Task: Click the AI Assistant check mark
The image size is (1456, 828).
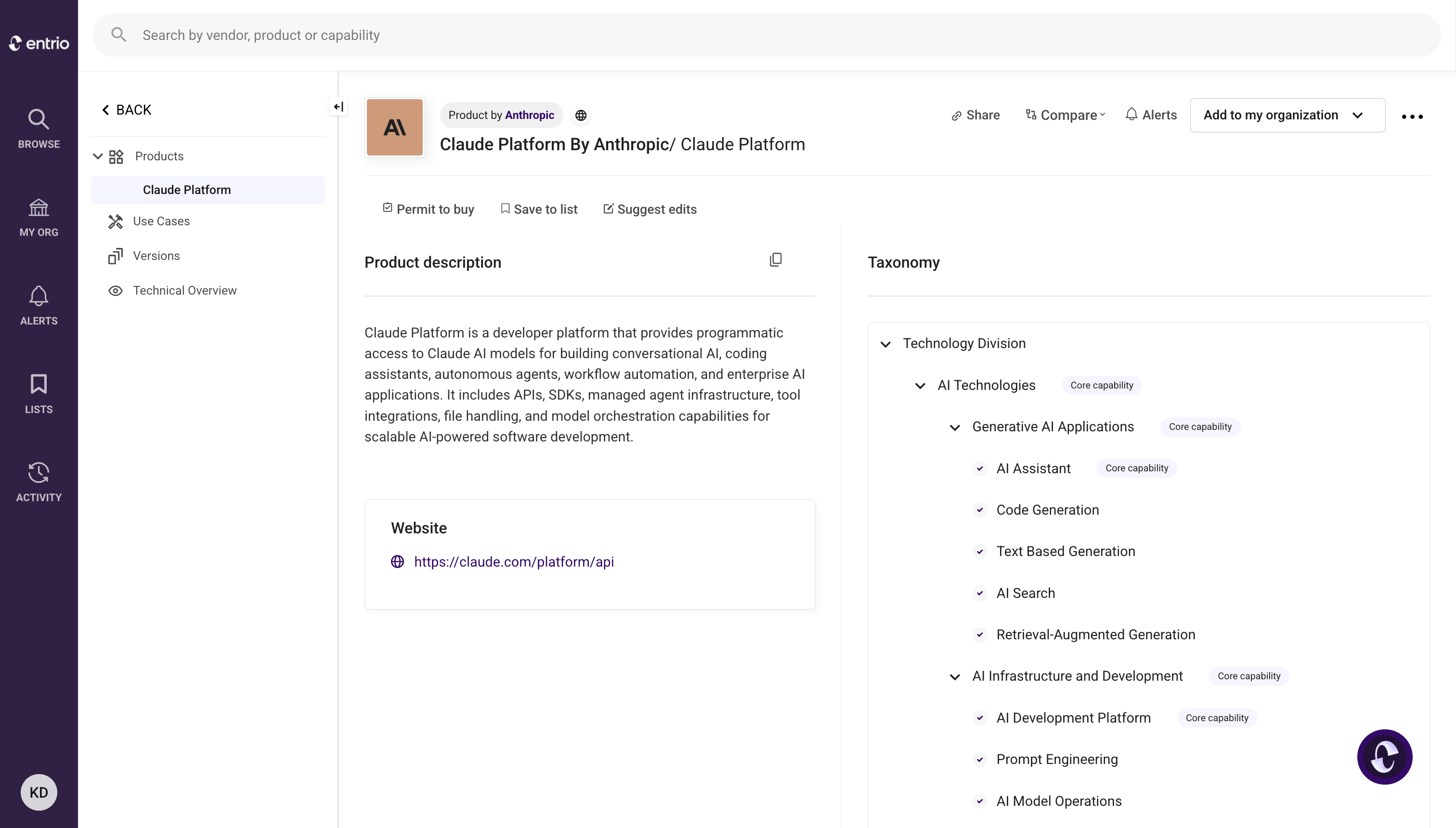Action: [x=980, y=468]
